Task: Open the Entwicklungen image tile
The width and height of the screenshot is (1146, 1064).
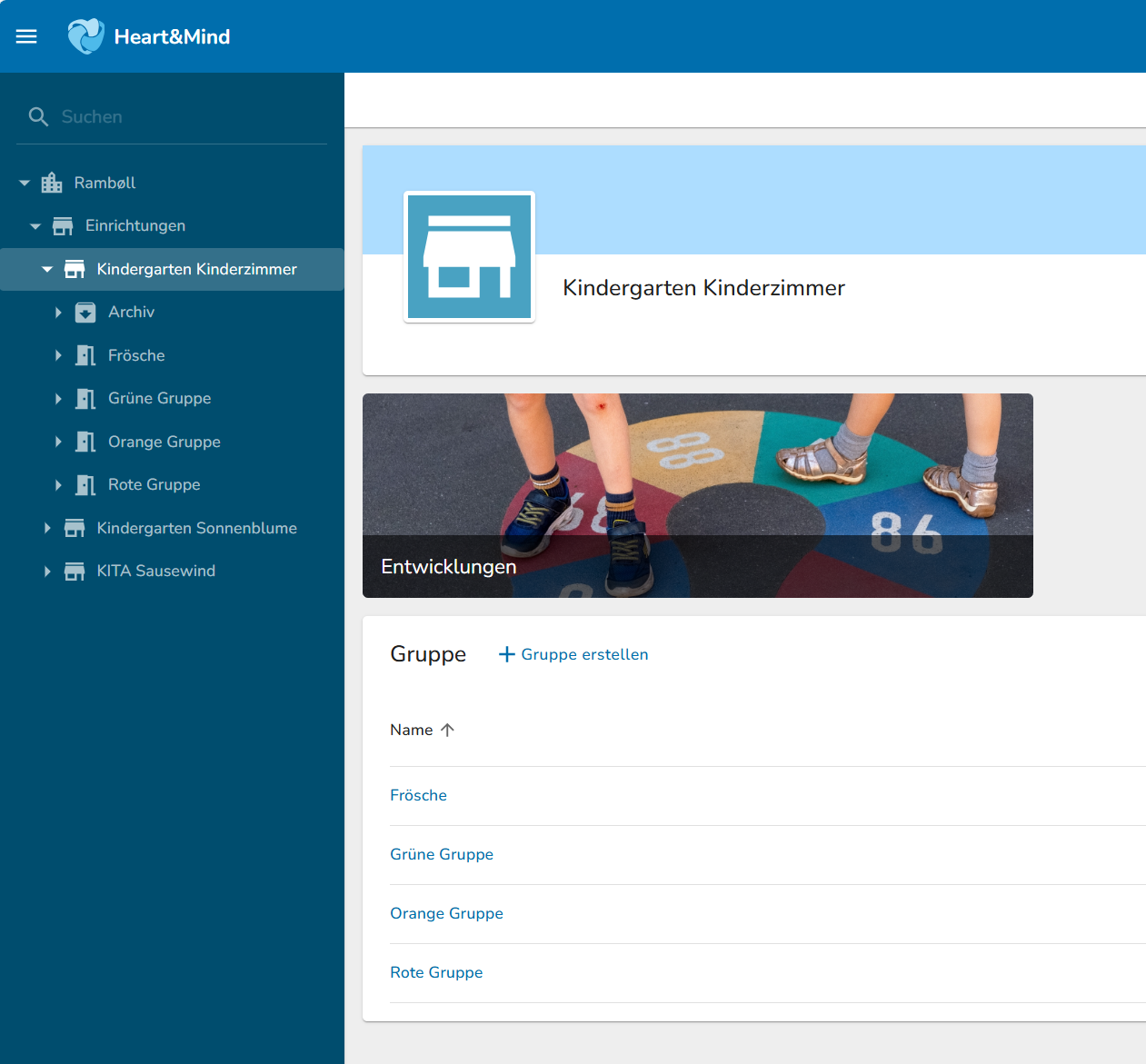Action: (x=697, y=495)
